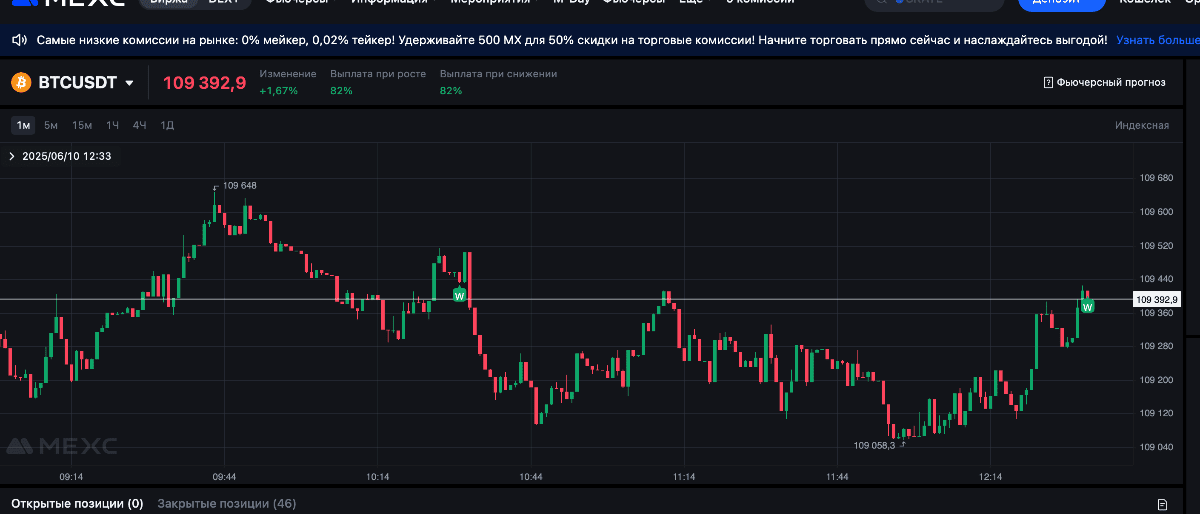The width and height of the screenshot is (1200, 514).
Task: Choose the 1Ч timeframe
Action: (x=113, y=125)
